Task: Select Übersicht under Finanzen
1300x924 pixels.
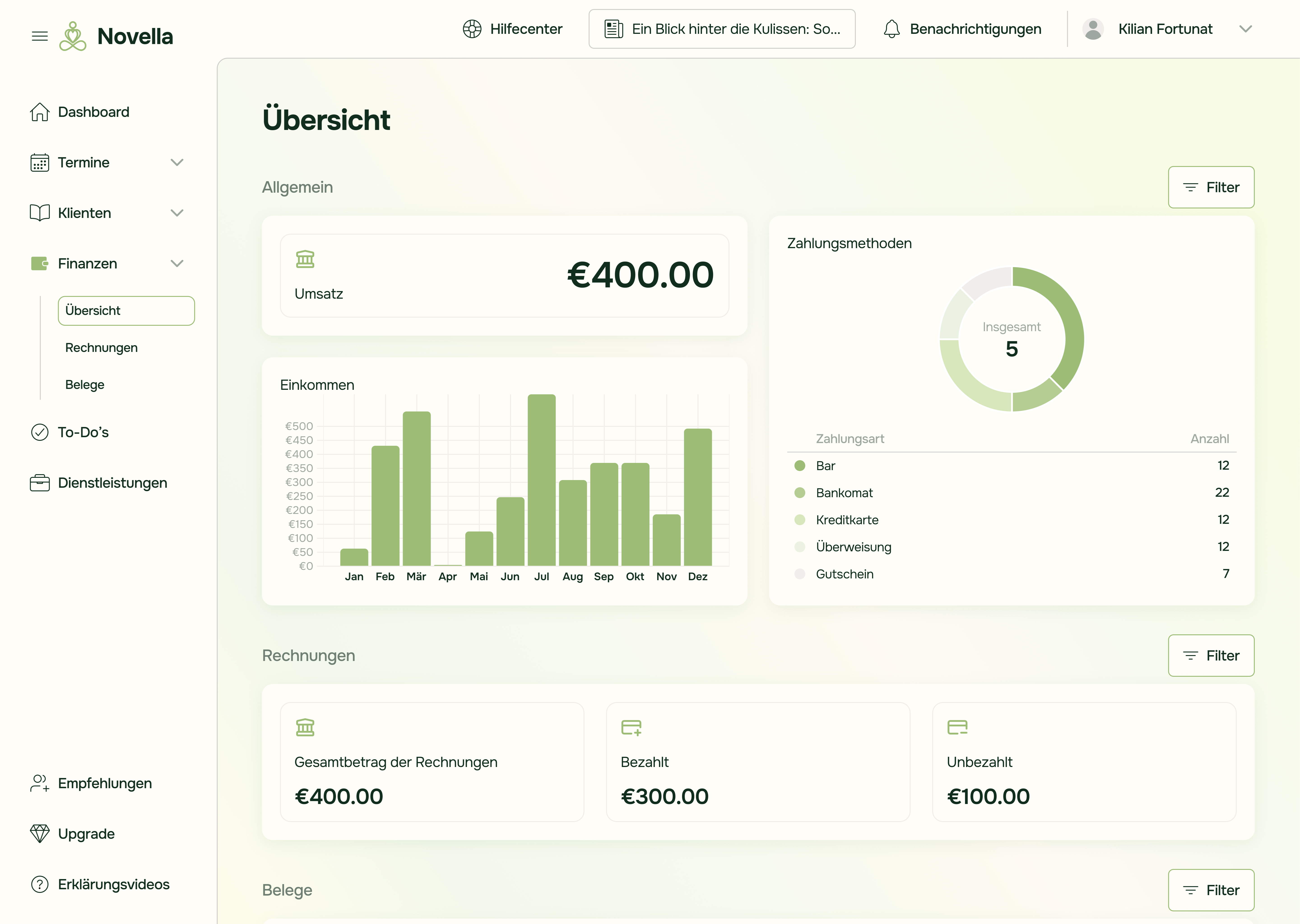Action: (126, 311)
